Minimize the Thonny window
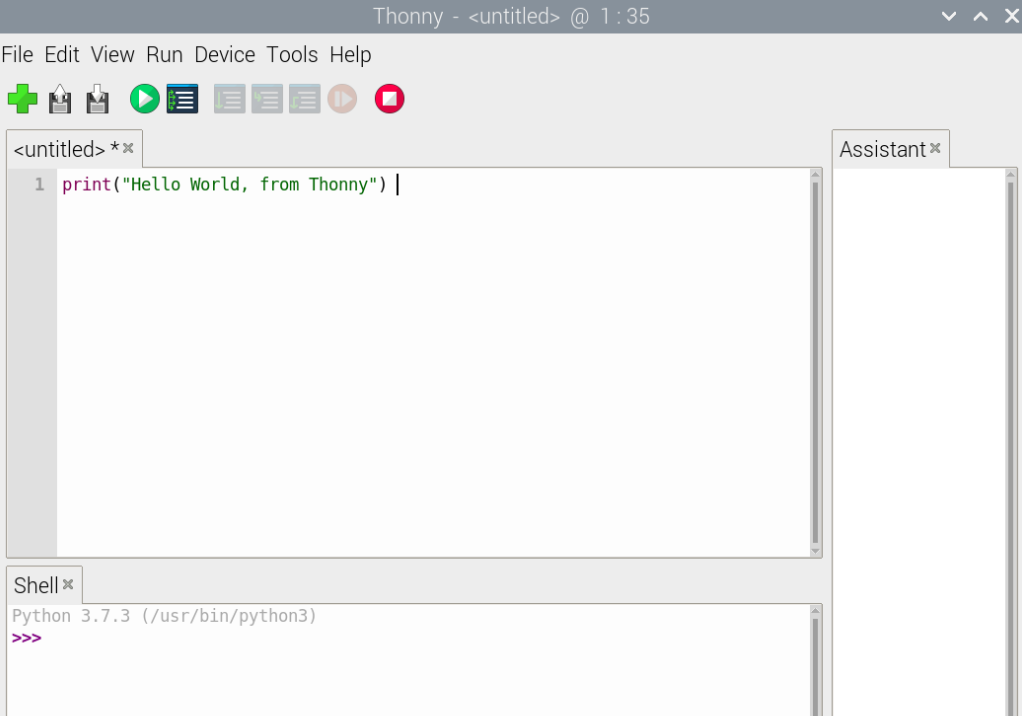The image size is (1022, 716). pos(949,16)
